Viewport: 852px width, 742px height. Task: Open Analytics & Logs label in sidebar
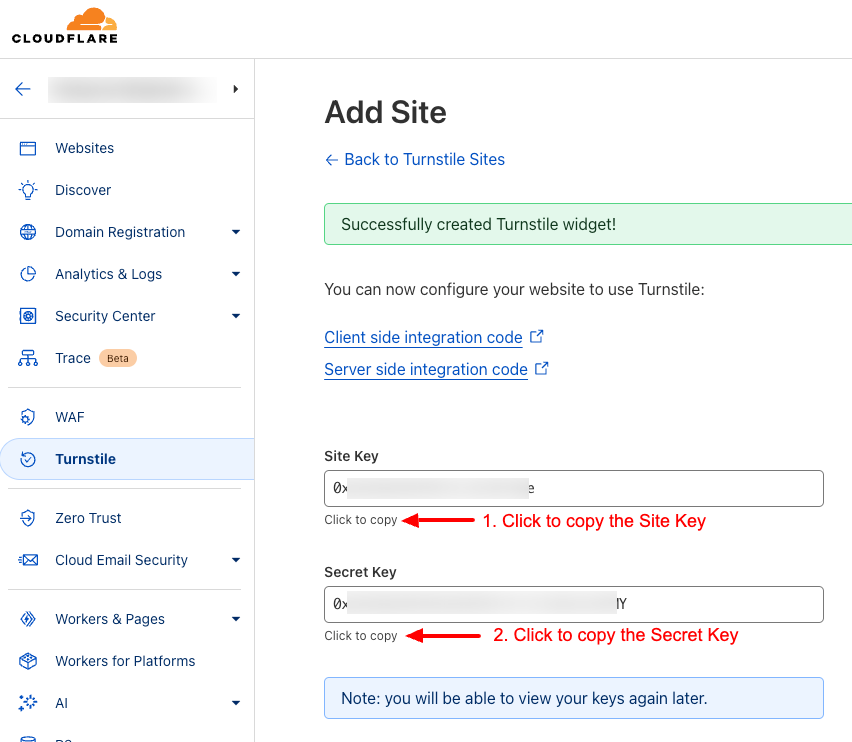[109, 274]
